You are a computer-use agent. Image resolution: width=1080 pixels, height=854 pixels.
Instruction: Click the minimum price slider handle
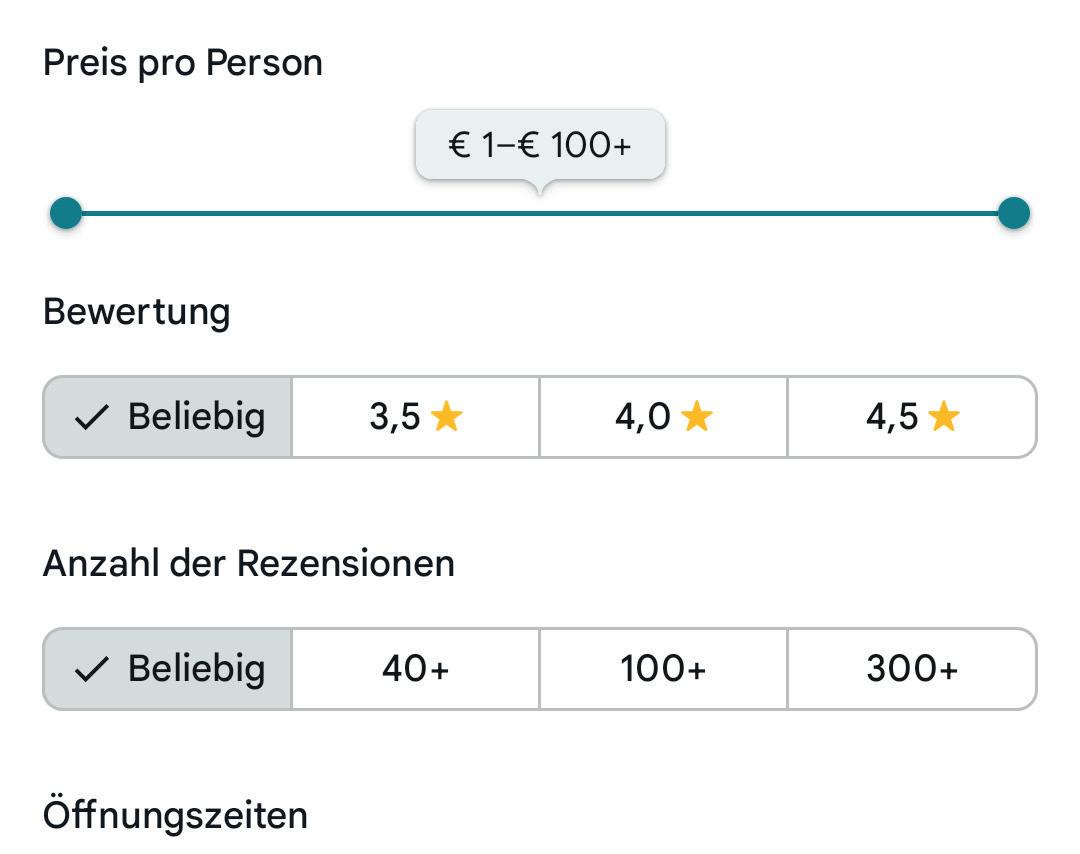66,213
